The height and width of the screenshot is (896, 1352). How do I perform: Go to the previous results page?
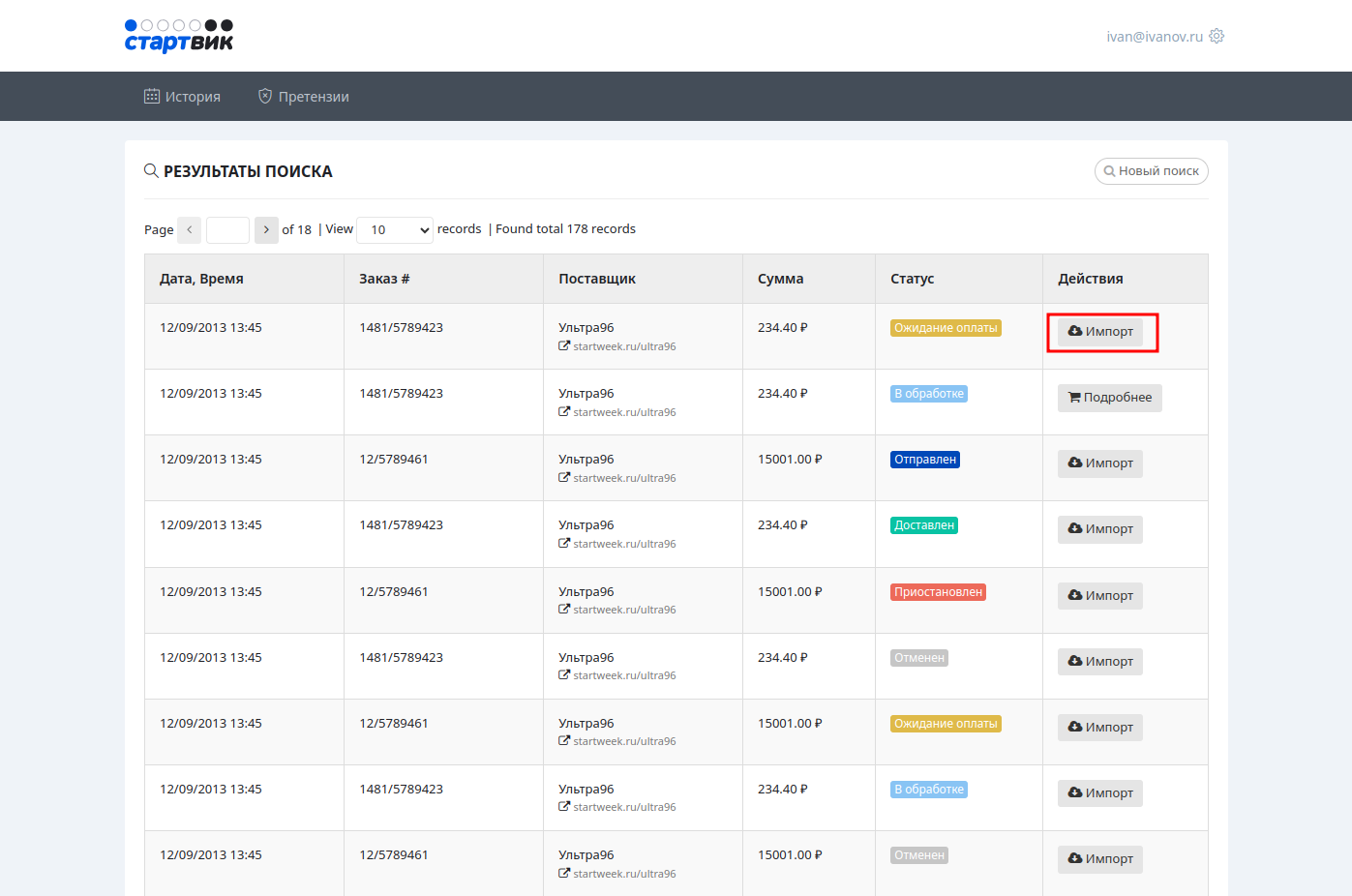point(190,230)
